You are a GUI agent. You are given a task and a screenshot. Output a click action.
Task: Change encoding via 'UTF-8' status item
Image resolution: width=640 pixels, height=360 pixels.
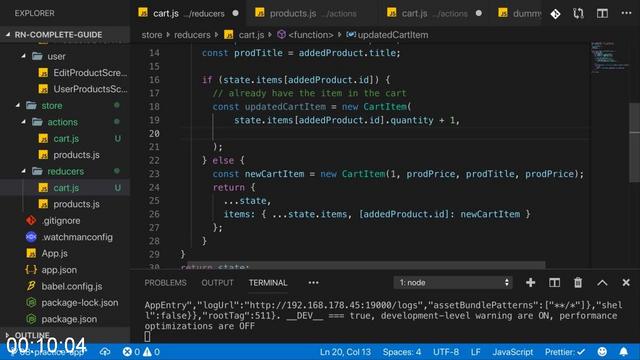pos(446,351)
